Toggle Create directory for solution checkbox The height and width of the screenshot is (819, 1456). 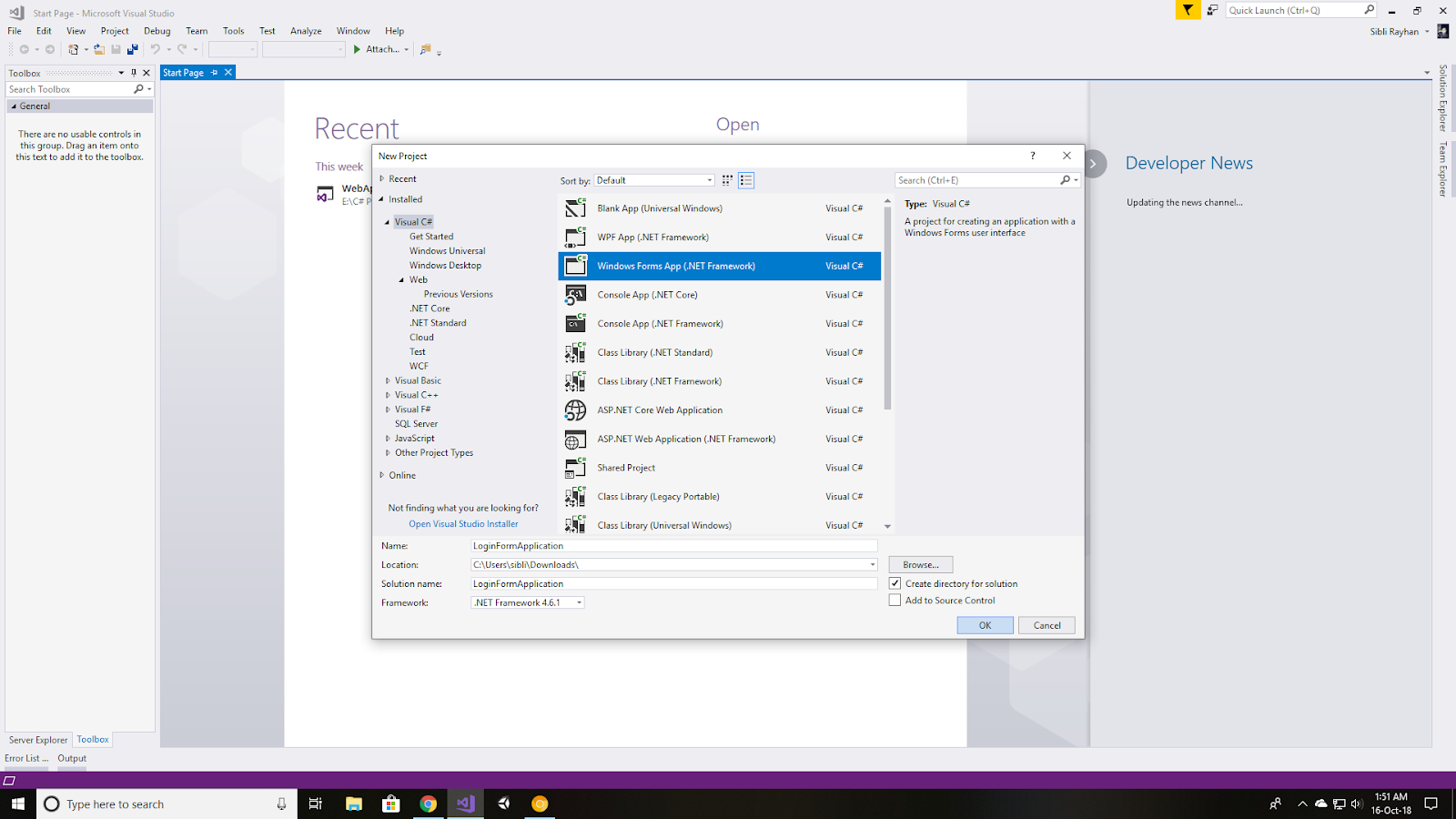(x=895, y=583)
